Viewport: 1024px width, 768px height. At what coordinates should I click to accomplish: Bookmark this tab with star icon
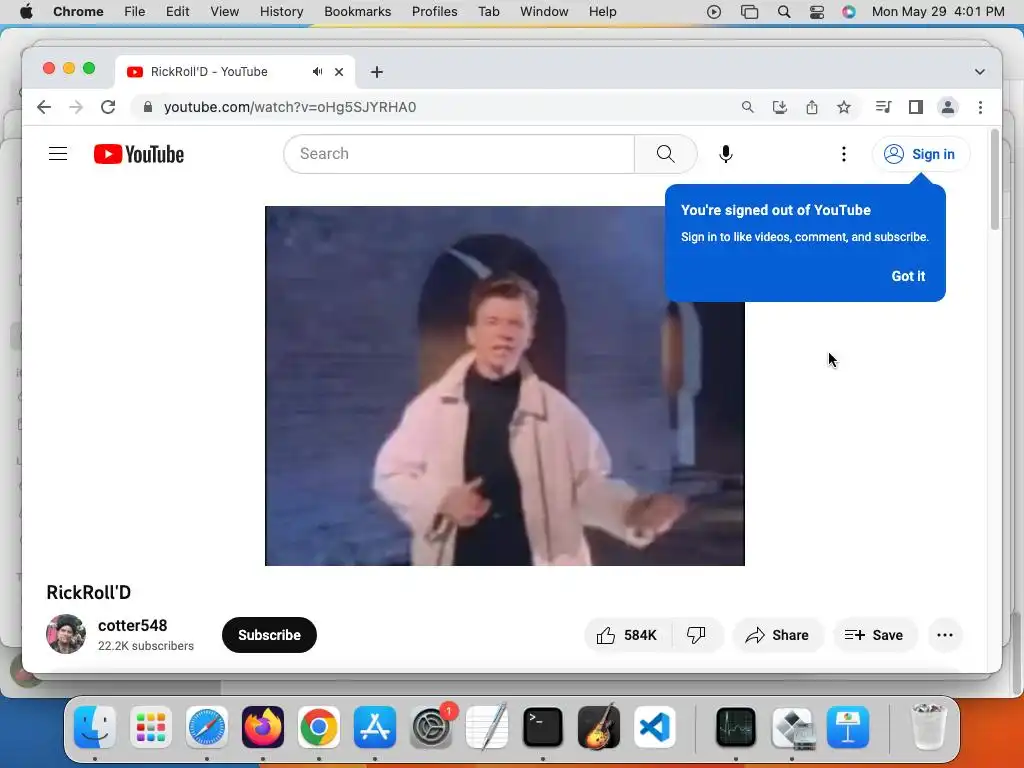[844, 107]
